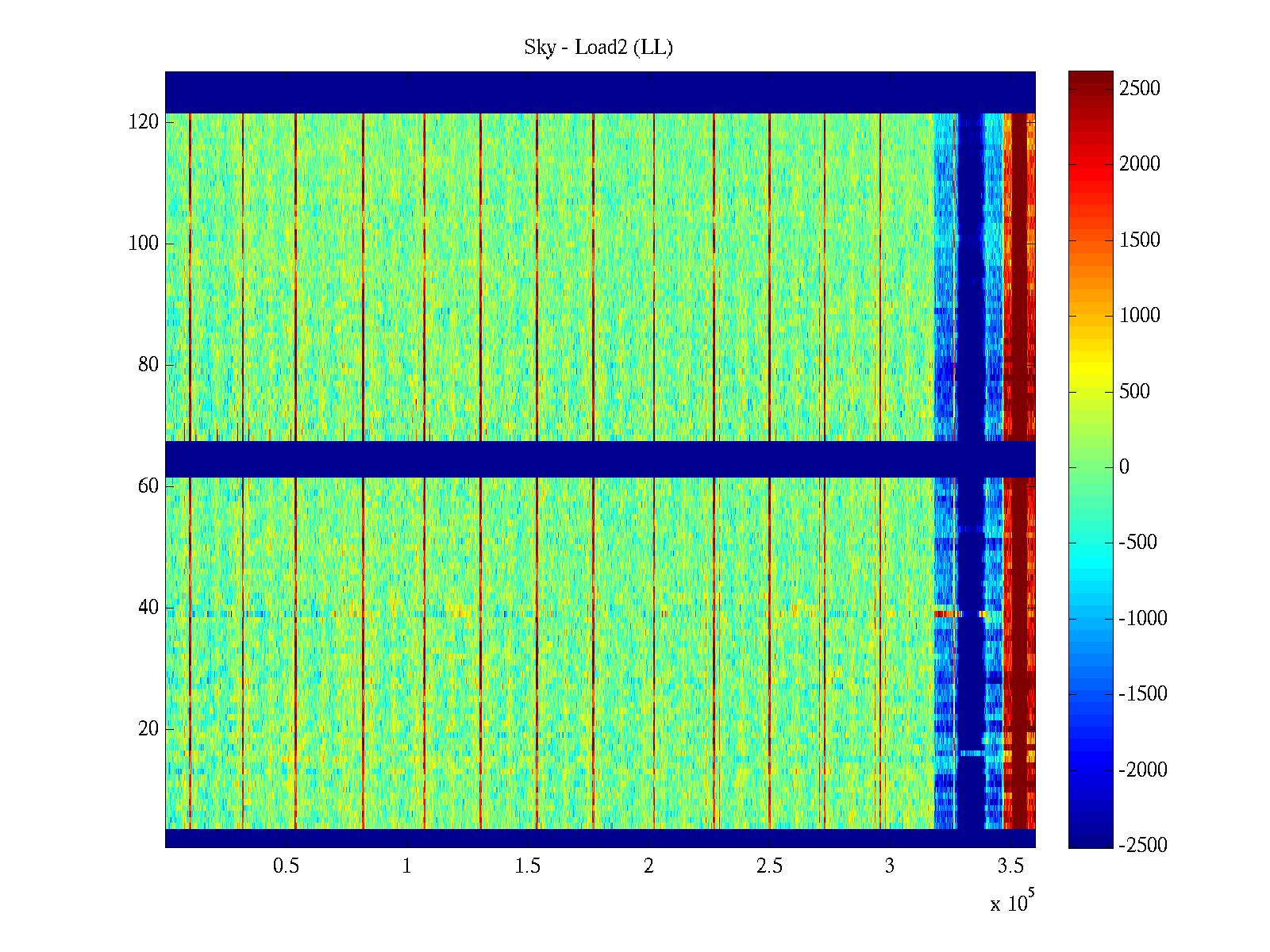1270x952 pixels.
Task: Click the colorbar label 1000
Action: tap(1139, 315)
